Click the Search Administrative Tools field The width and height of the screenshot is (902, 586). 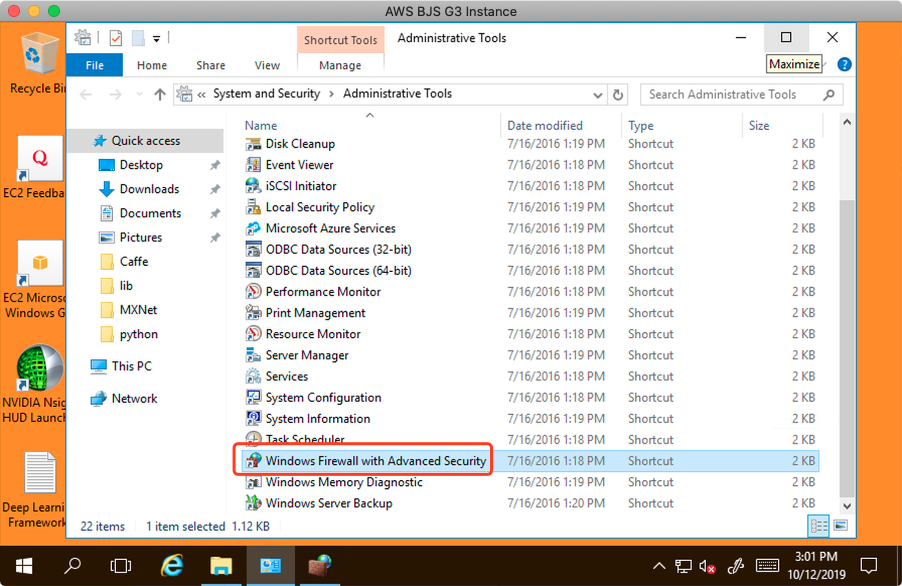730,95
